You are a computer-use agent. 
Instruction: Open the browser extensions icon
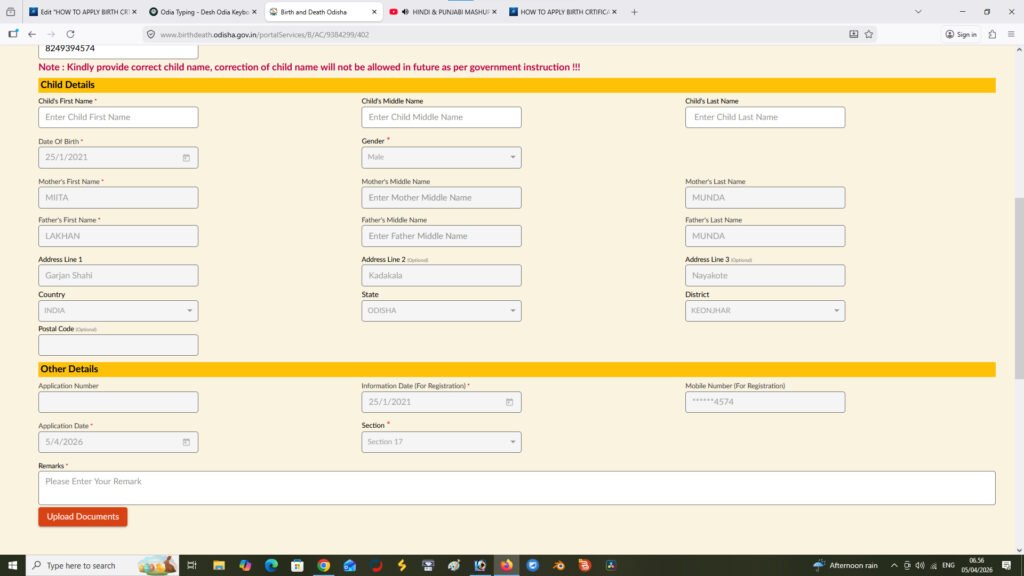click(x=992, y=34)
